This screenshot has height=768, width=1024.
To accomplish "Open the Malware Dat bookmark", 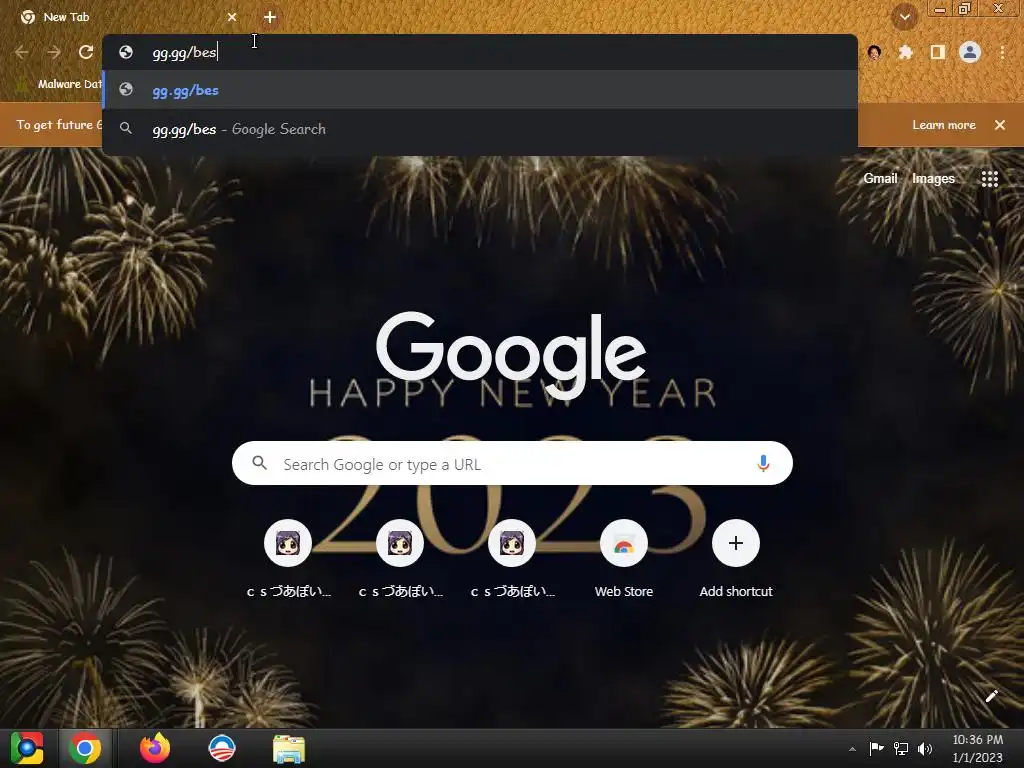I will coord(59,84).
